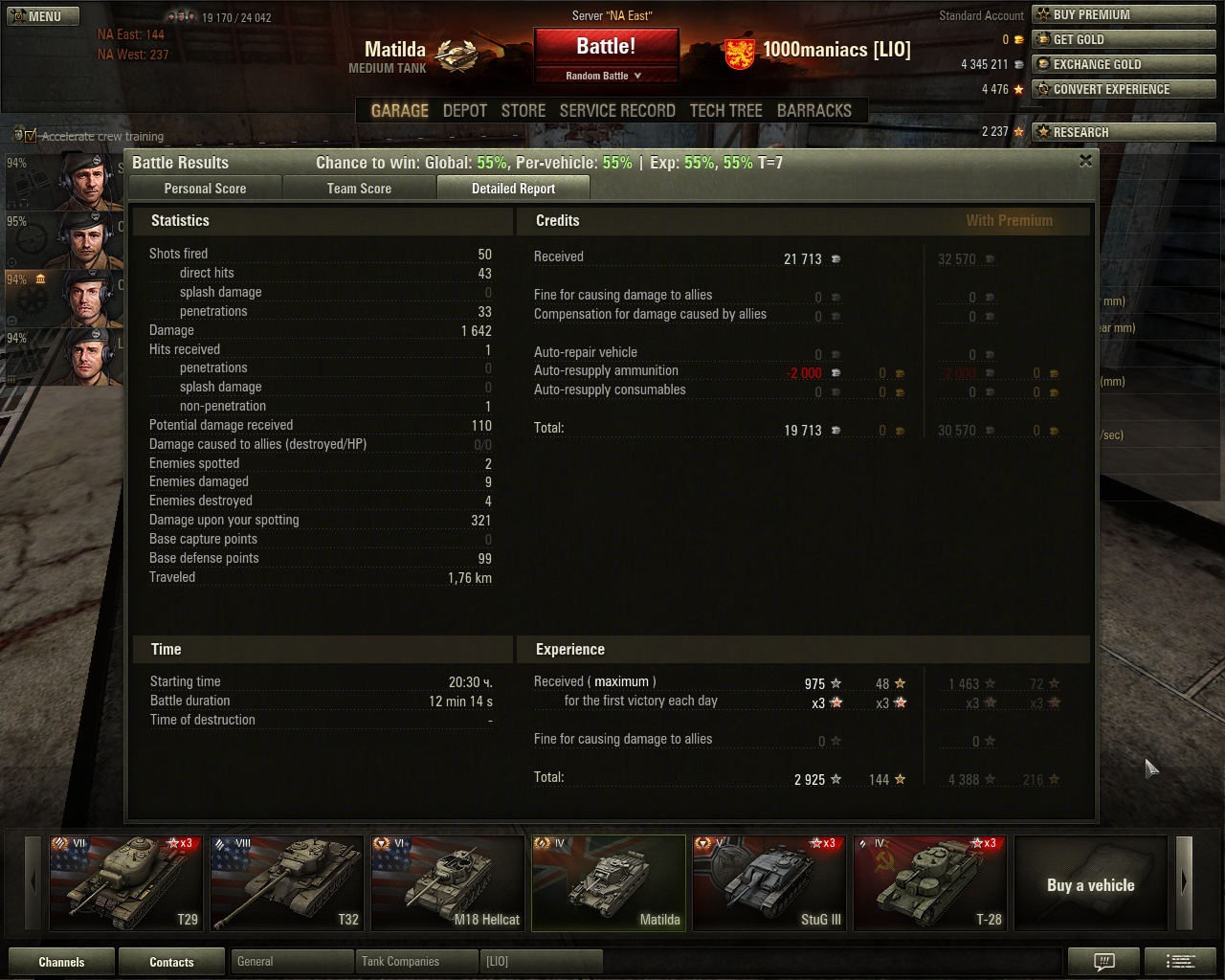Click the red Battle! button
The width and height of the screenshot is (1225, 980).
(607, 47)
